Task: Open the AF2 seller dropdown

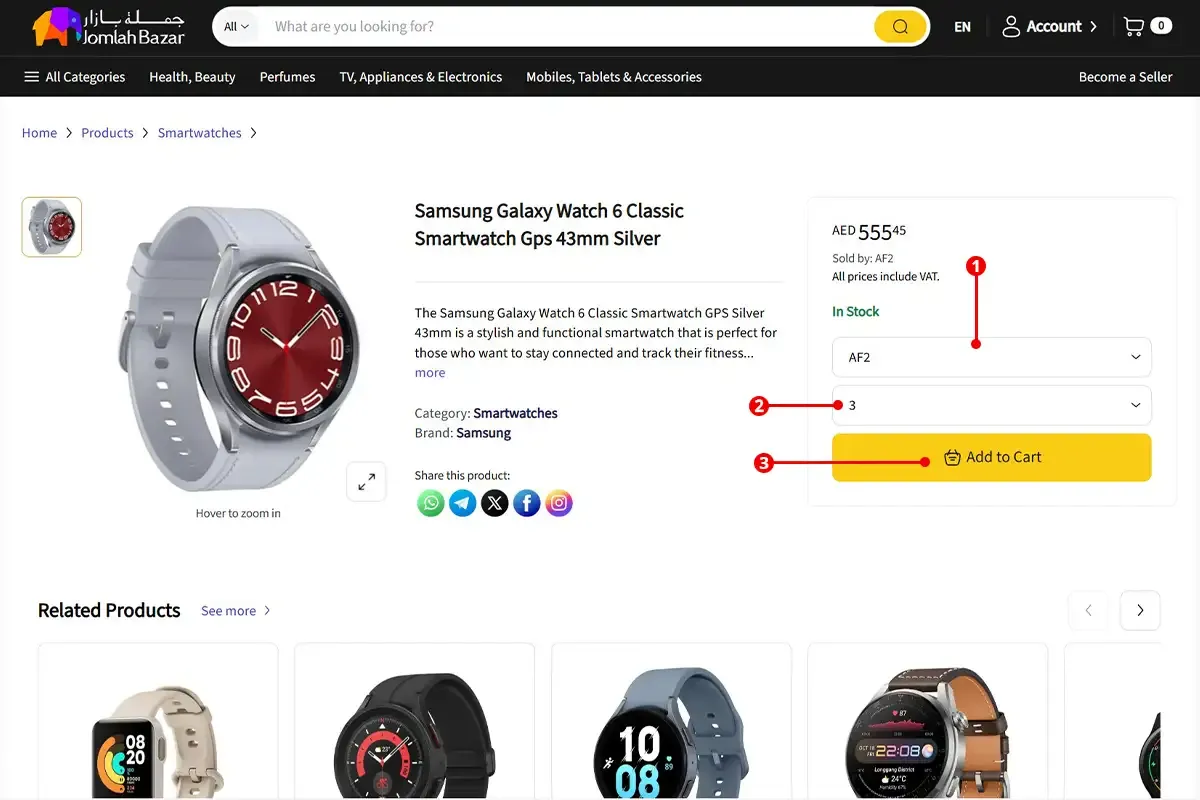Action: click(x=991, y=357)
